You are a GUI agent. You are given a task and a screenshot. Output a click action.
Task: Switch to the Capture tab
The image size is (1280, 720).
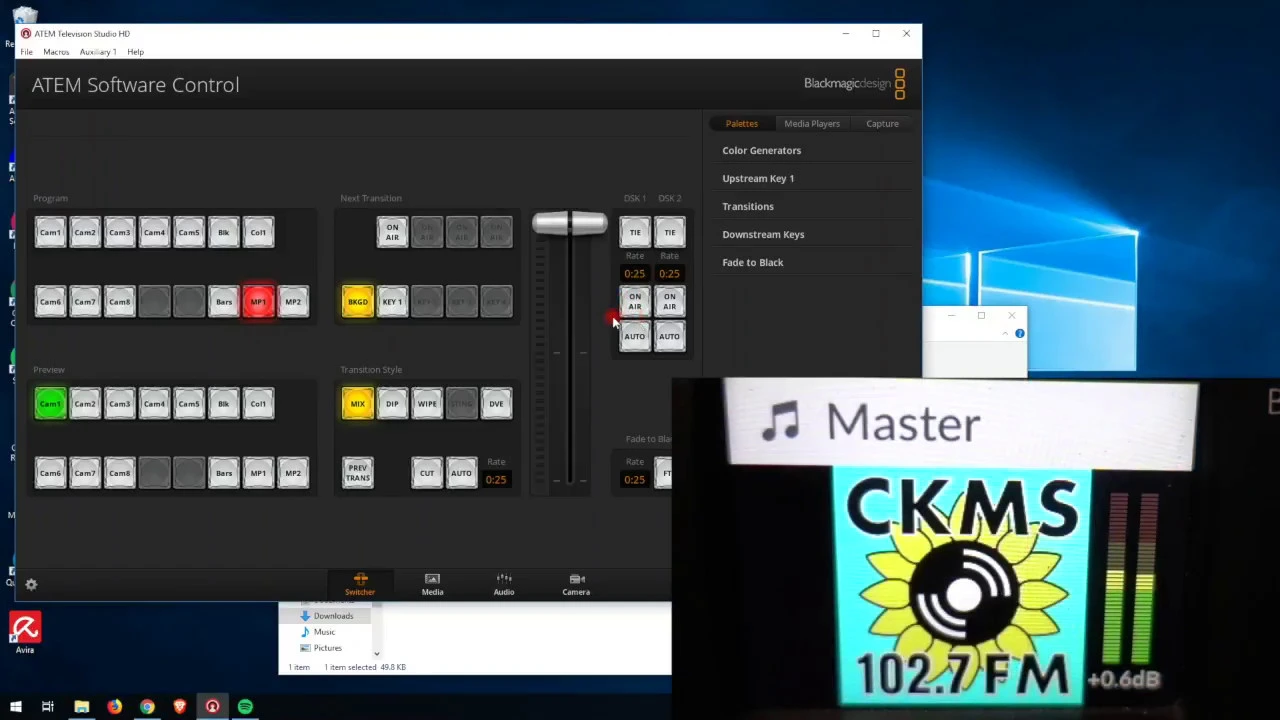pos(882,123)
